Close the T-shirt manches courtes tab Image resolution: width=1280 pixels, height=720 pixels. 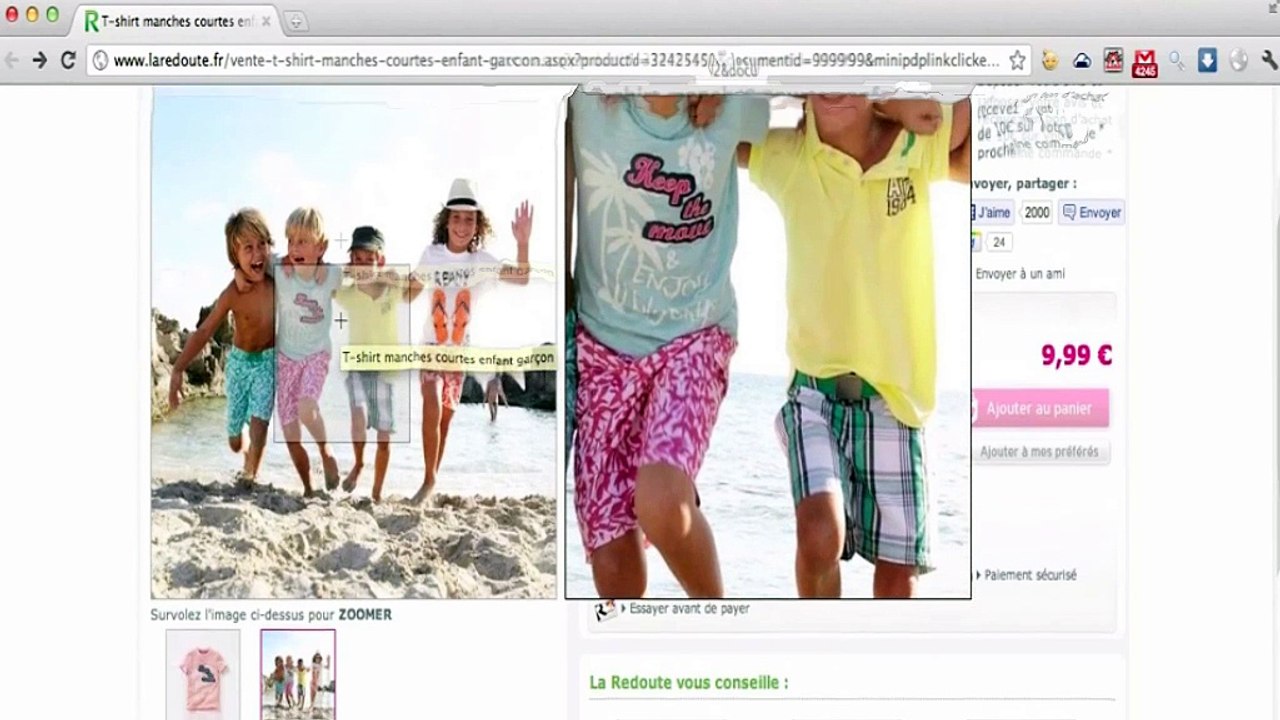point(266,21)
